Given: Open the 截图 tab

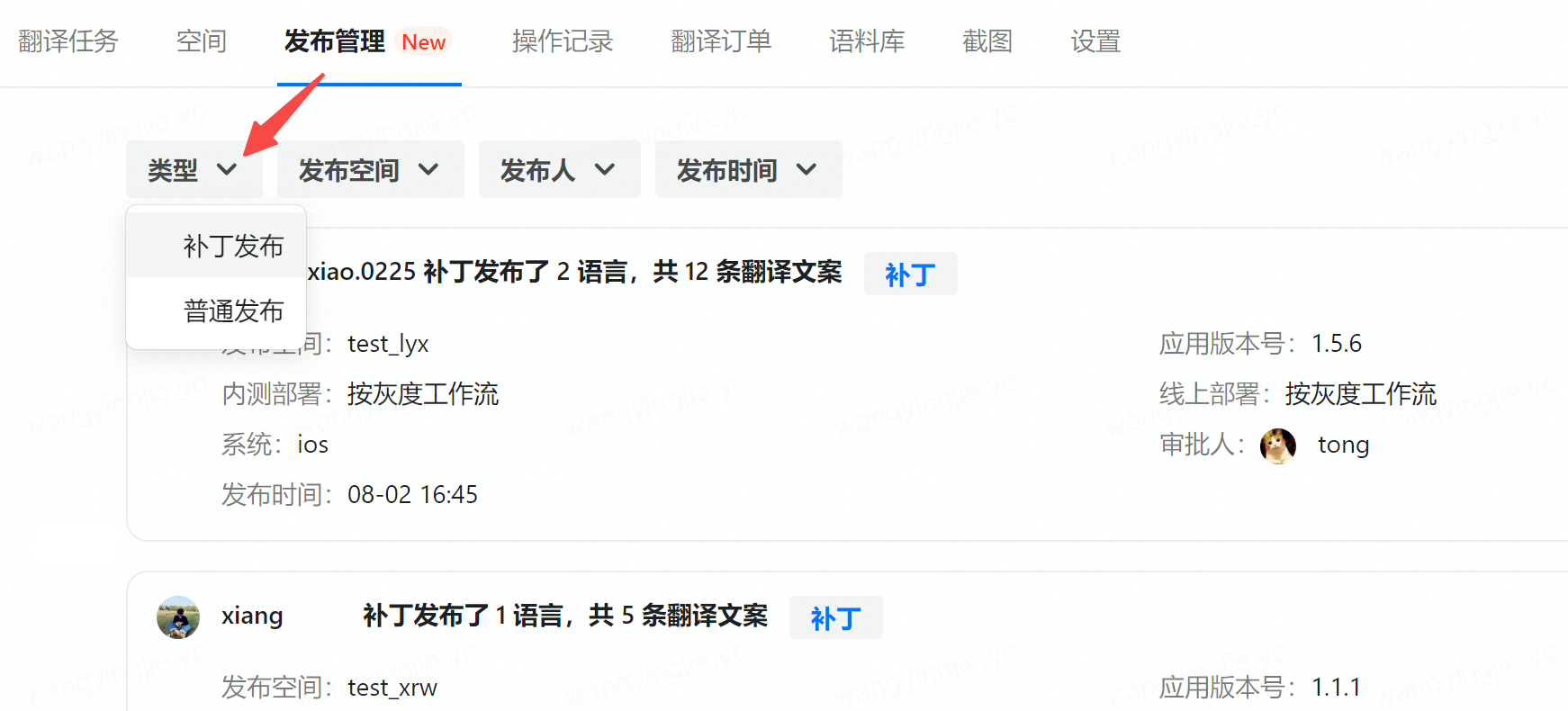Looking at the screenshot, I should (x=987, y=41).
